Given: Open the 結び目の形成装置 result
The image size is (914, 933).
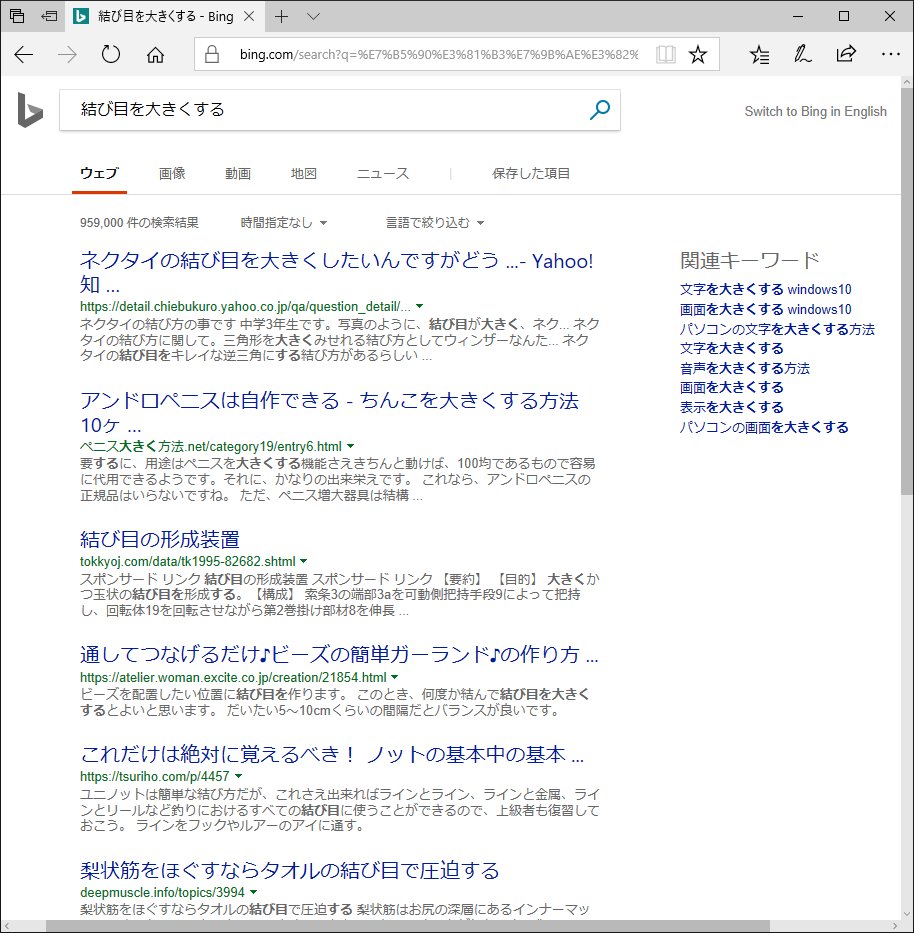Looking at the screenshot, I should coord(159,539).
